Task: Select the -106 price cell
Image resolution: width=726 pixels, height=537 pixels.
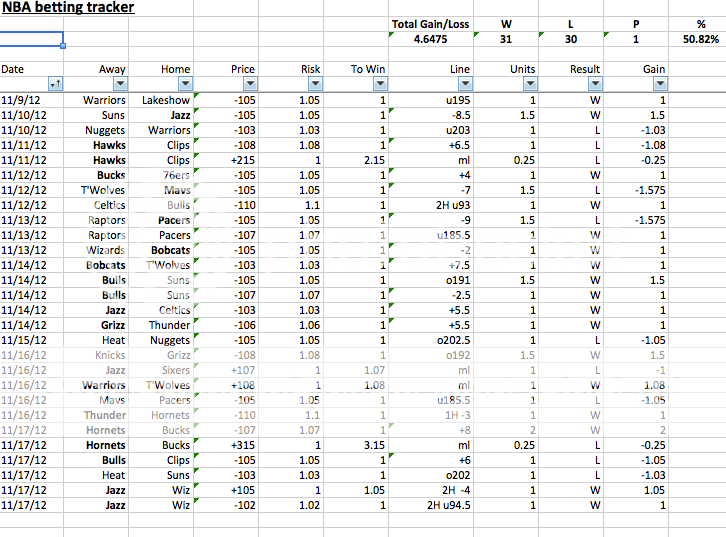Action: [x=226, y=325]
